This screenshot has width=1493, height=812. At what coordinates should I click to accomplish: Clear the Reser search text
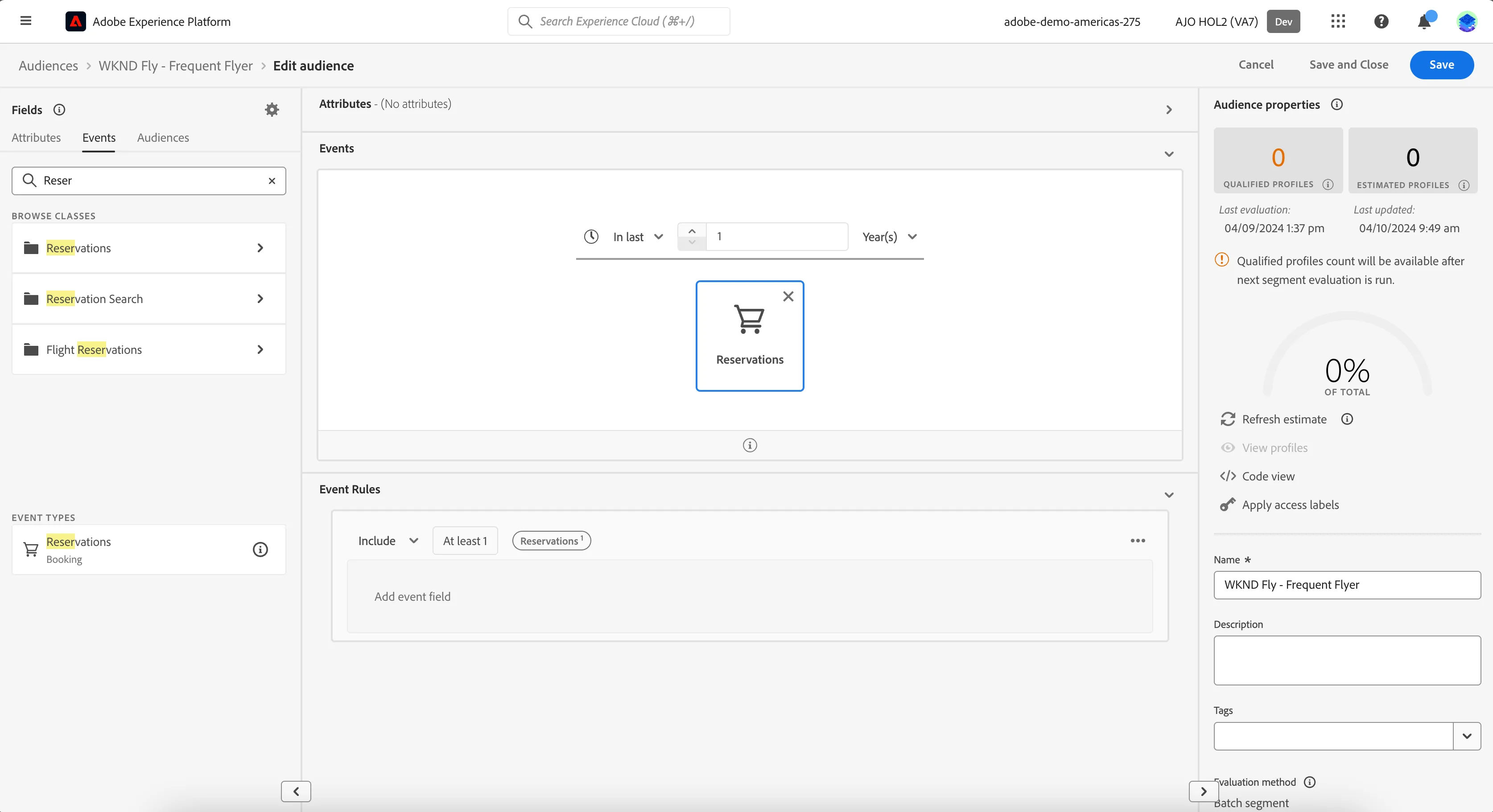click(x=272, y=180)
